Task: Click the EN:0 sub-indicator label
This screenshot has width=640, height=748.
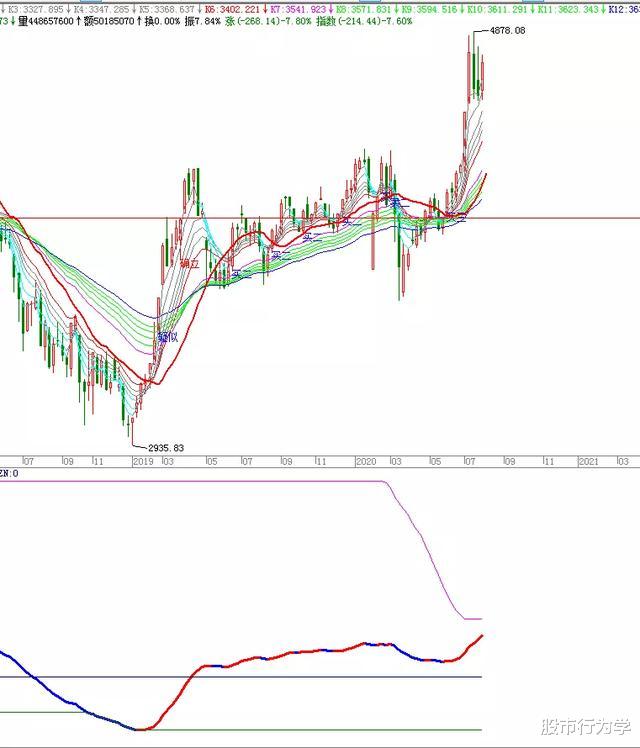Action: click(9, 474)
